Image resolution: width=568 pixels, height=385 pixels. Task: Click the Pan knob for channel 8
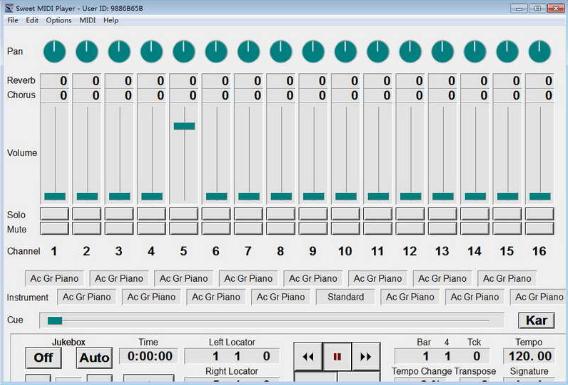(x=281, y=51)
